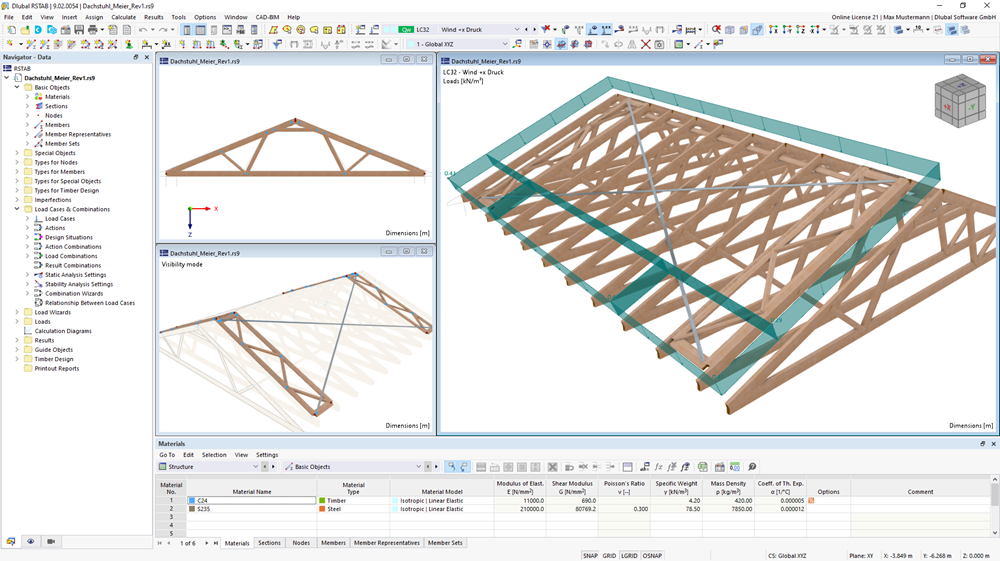Click the video camera icon in Navigator footer
The height and width of the screenshot is (561, 1000).
click(51, 541)
